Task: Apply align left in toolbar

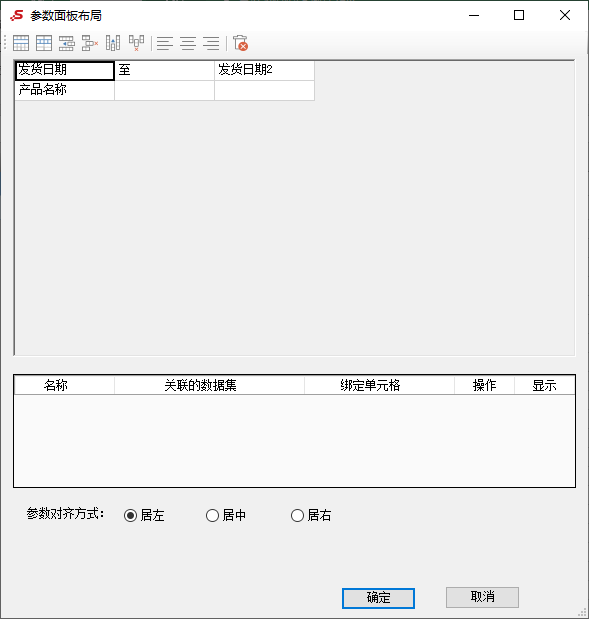Action: coord(165,43)
